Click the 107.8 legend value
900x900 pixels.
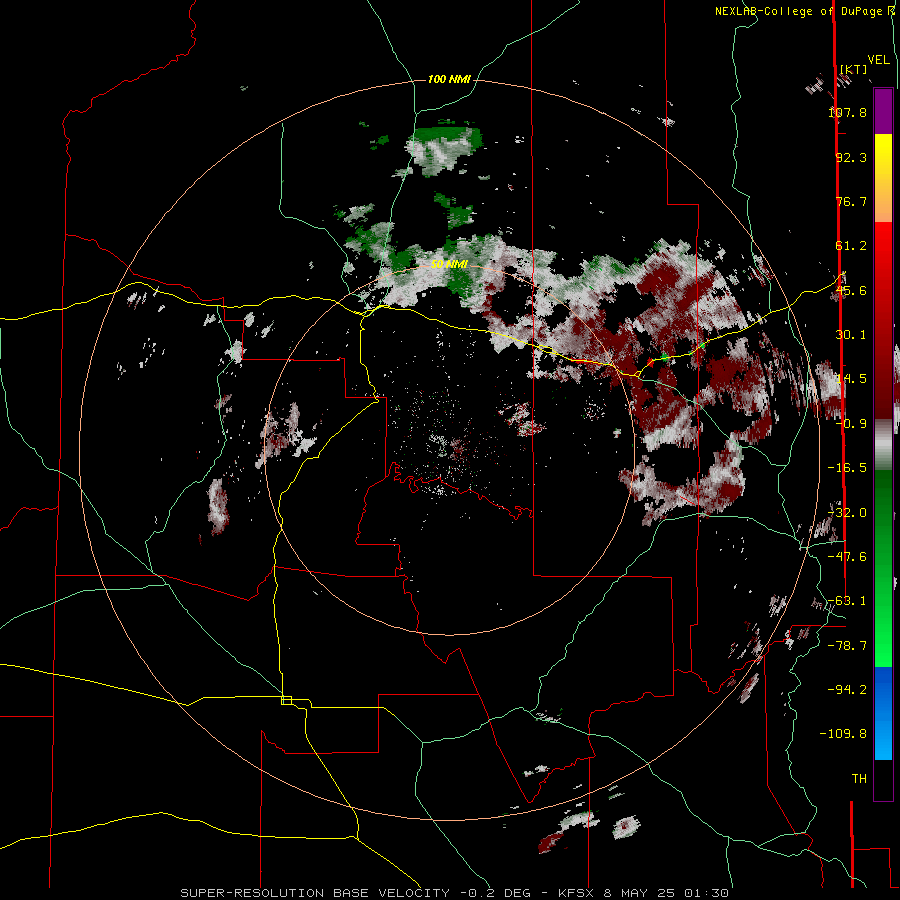pos(847,112)
